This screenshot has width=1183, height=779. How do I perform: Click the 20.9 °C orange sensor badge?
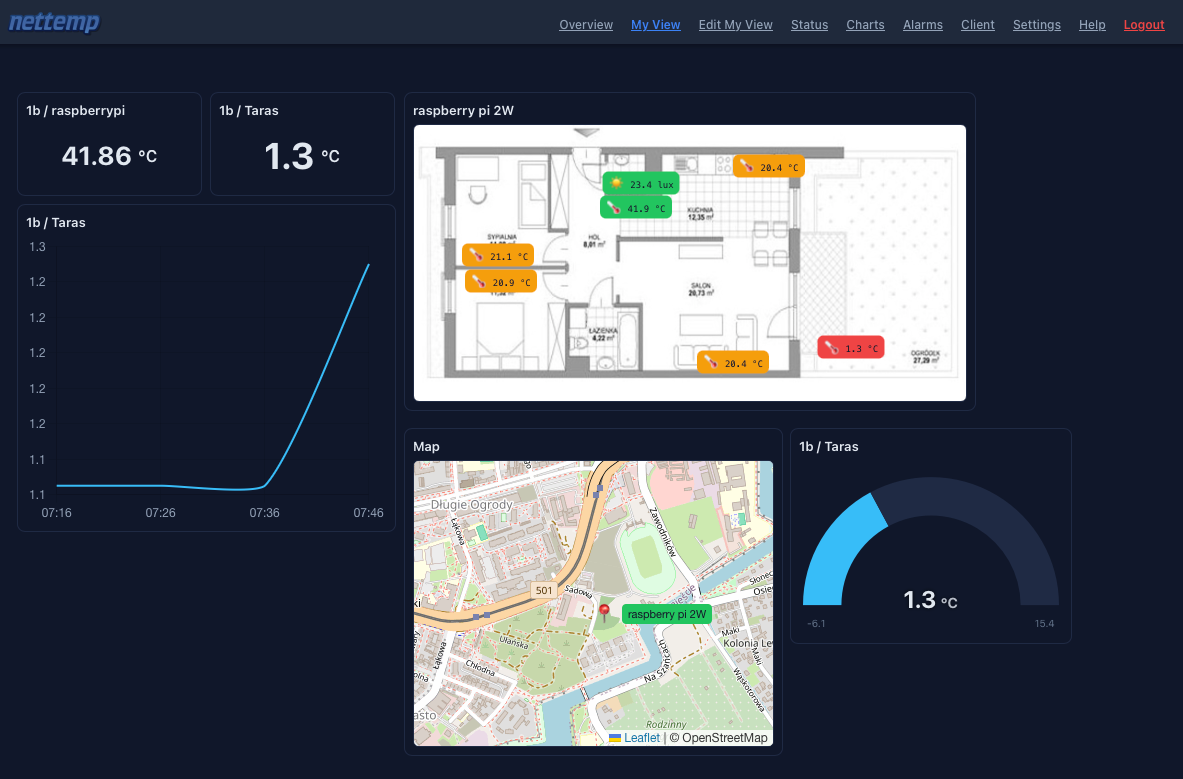click(x=501, y=282)
